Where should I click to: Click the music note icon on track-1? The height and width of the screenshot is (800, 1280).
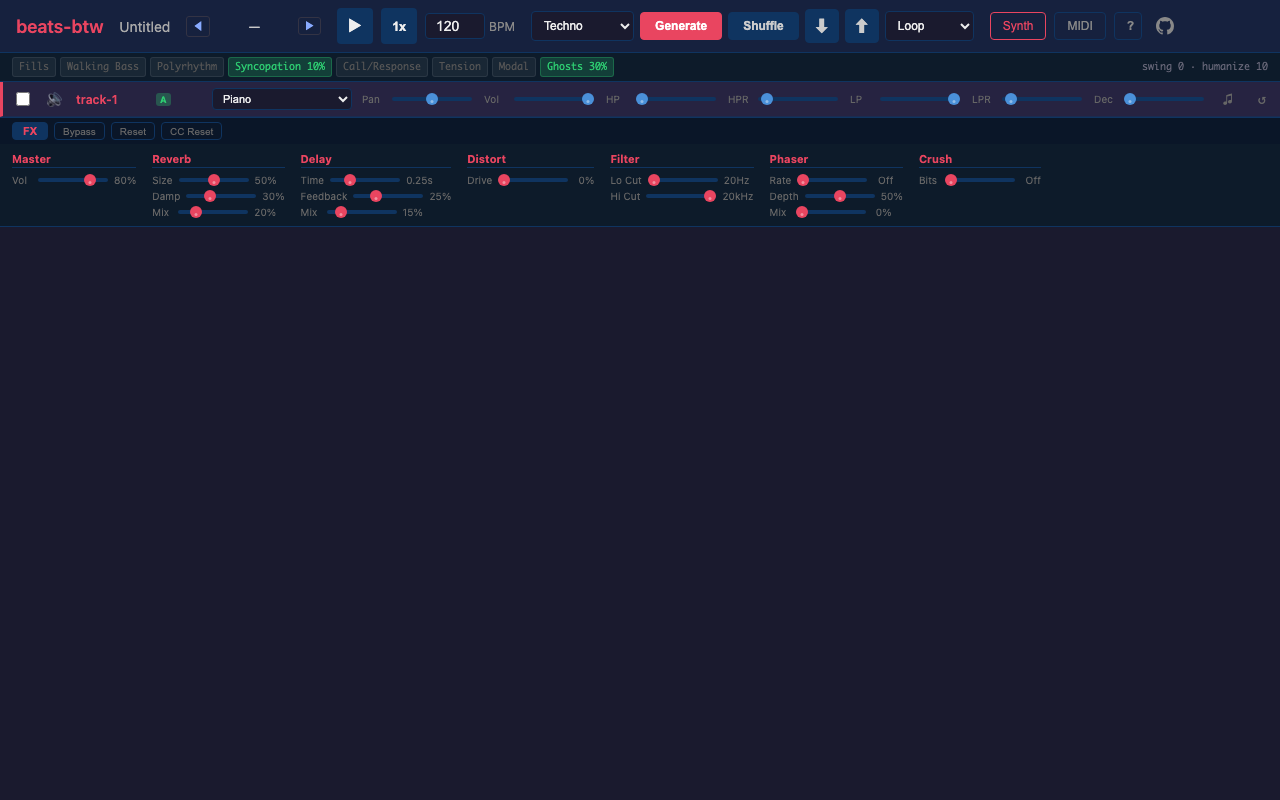pyautogui.click(x=1227, y=99)
